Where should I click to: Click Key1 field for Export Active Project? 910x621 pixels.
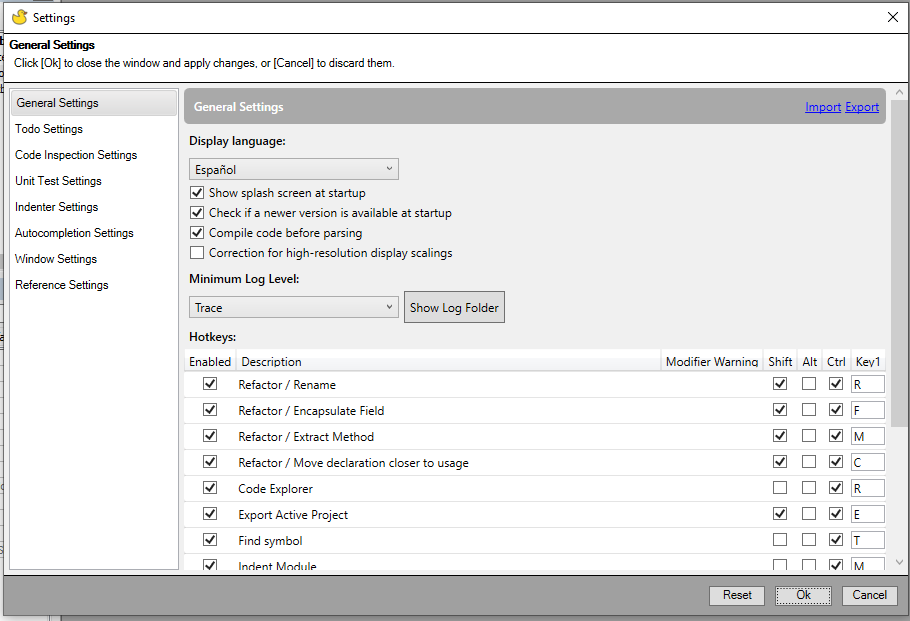[x=868, y=514]
